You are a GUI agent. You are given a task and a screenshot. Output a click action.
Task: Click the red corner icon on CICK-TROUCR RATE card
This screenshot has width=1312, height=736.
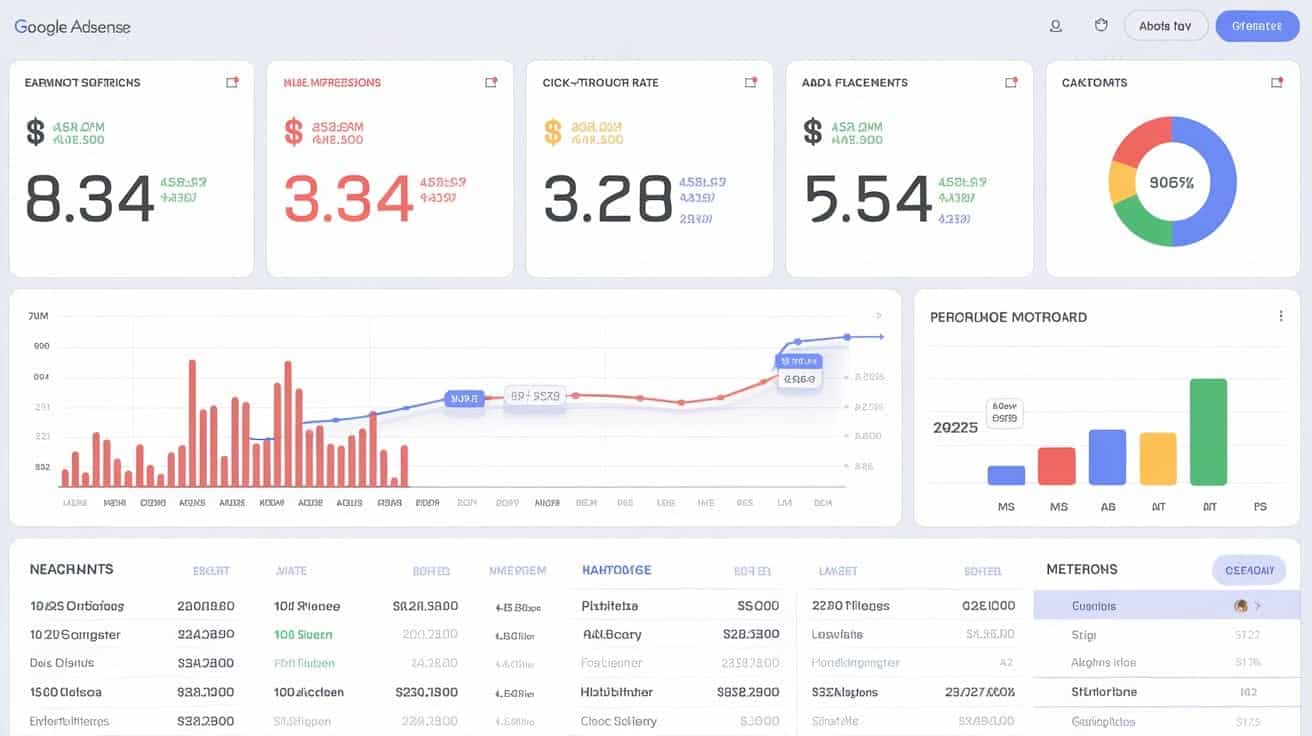(x=751, y=82)
